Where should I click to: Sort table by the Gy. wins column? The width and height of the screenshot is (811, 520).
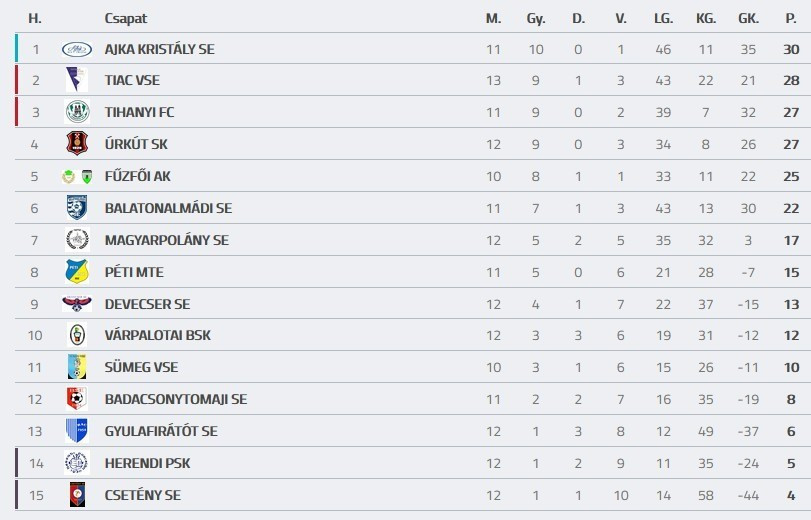(x=536, y=18)
